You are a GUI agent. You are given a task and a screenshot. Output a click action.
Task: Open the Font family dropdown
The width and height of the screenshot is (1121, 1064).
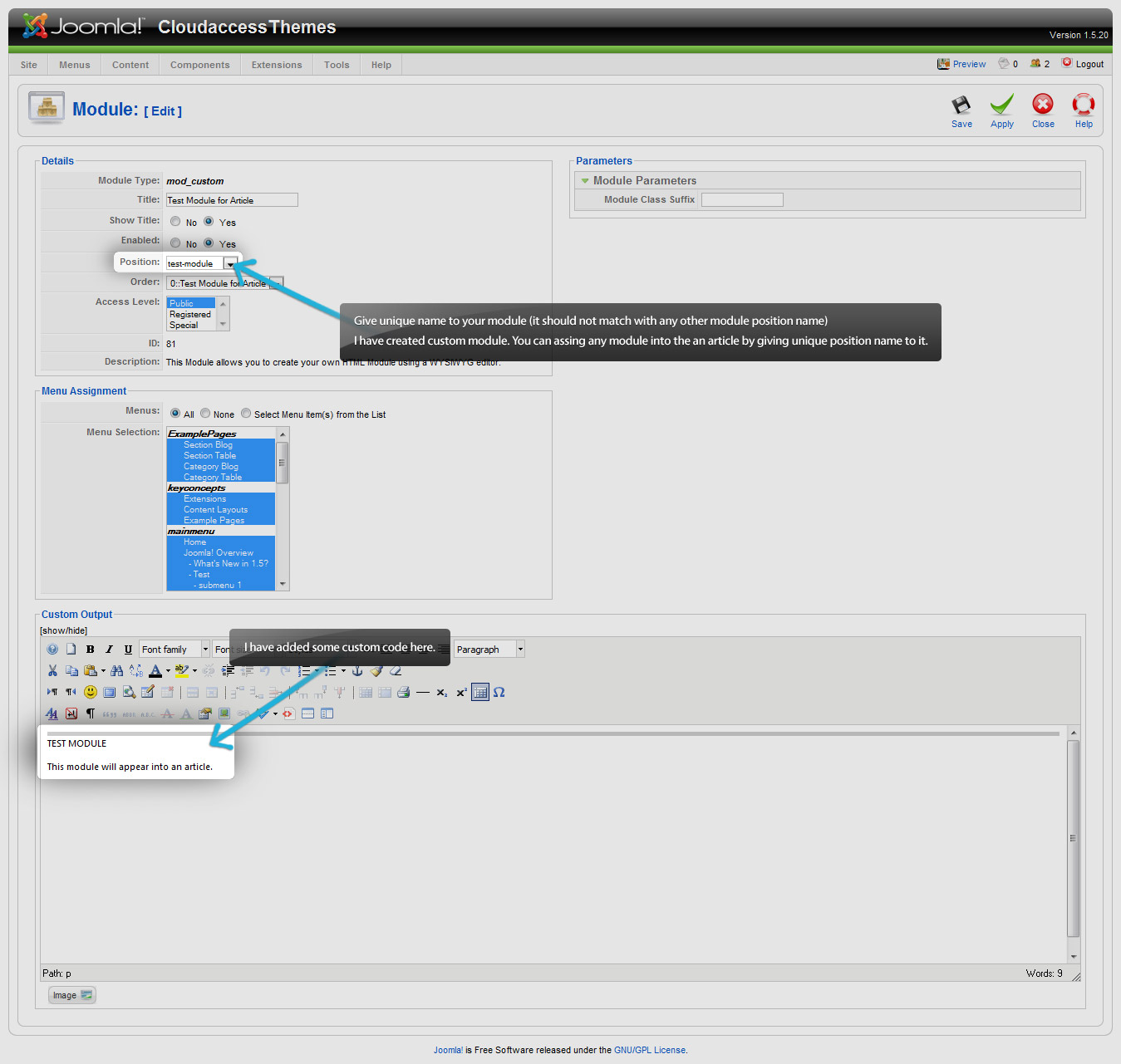[x=175, y=650]
